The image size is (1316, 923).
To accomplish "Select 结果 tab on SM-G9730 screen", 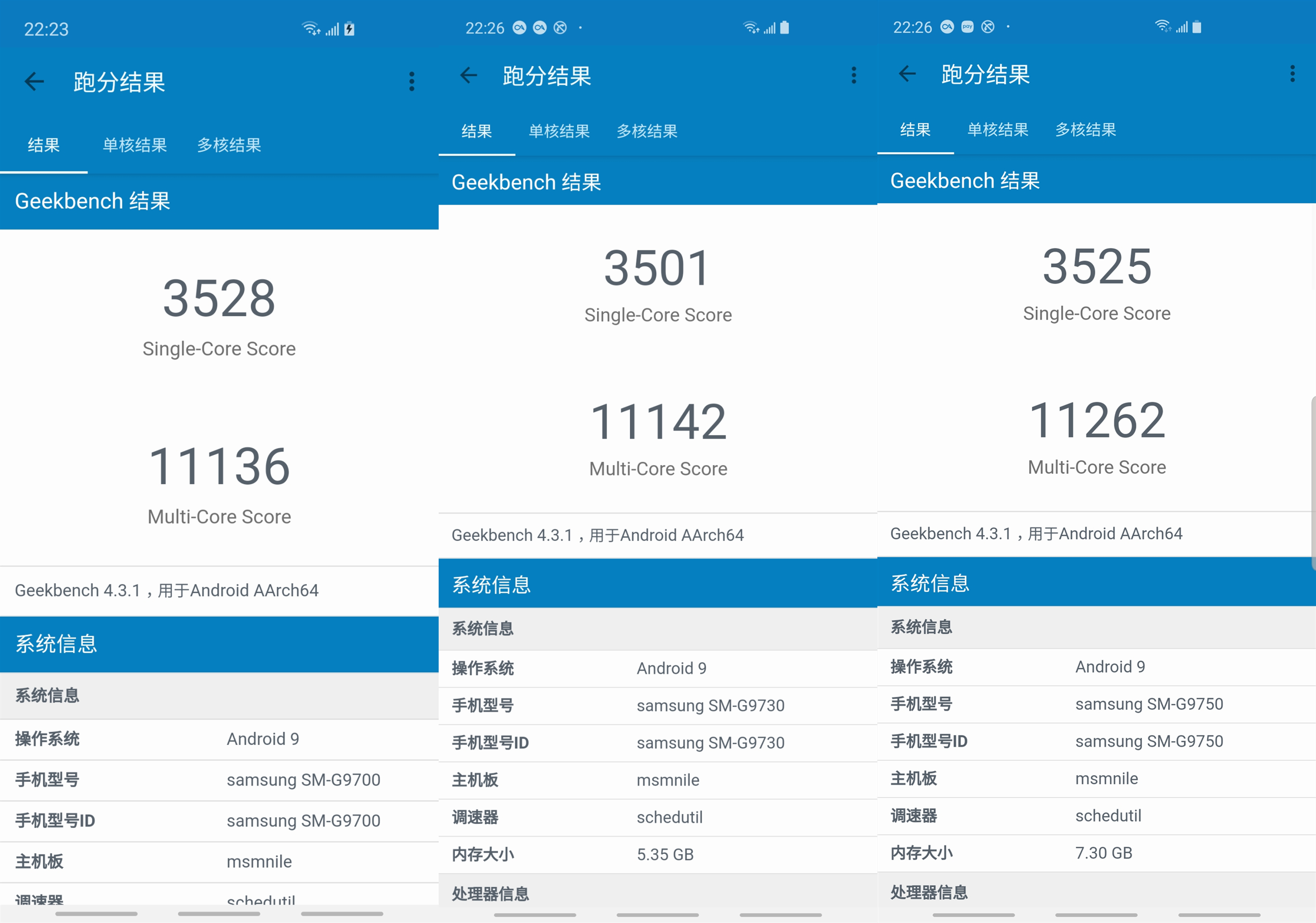I will click(477, 131).
